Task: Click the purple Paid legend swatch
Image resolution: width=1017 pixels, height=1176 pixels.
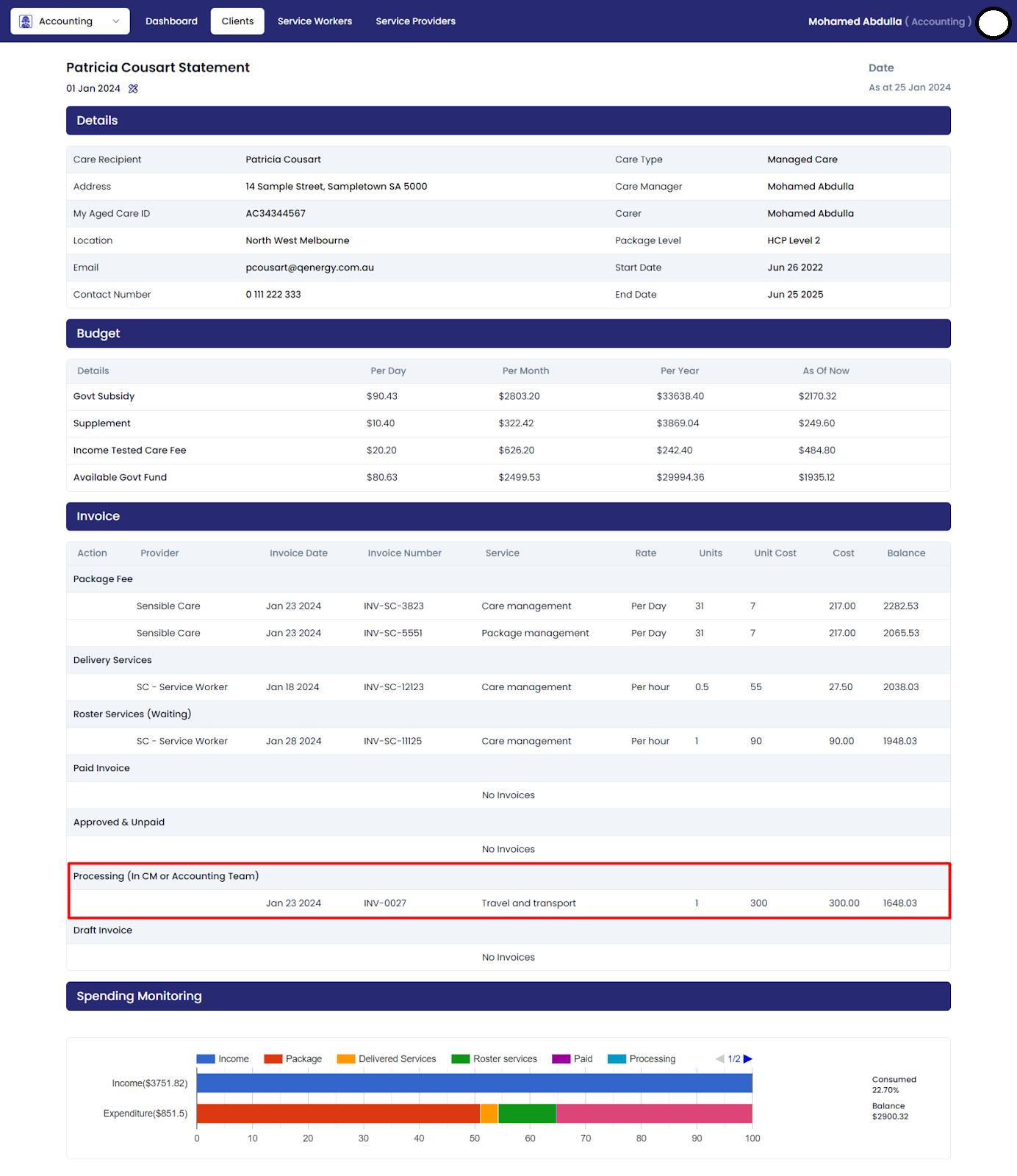Action: point(561,1059)
